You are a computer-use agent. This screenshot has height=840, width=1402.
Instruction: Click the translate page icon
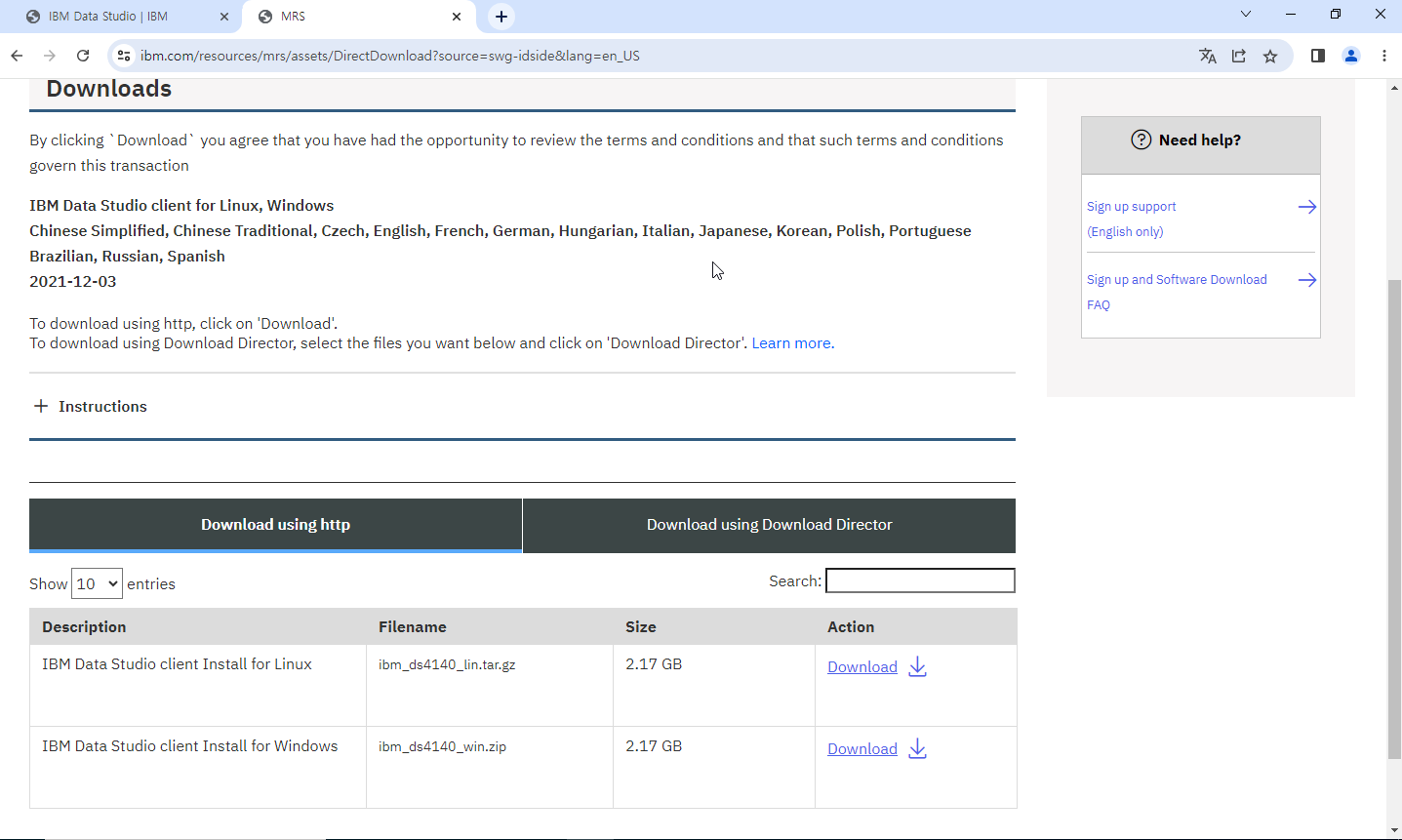click(1208, 56)
